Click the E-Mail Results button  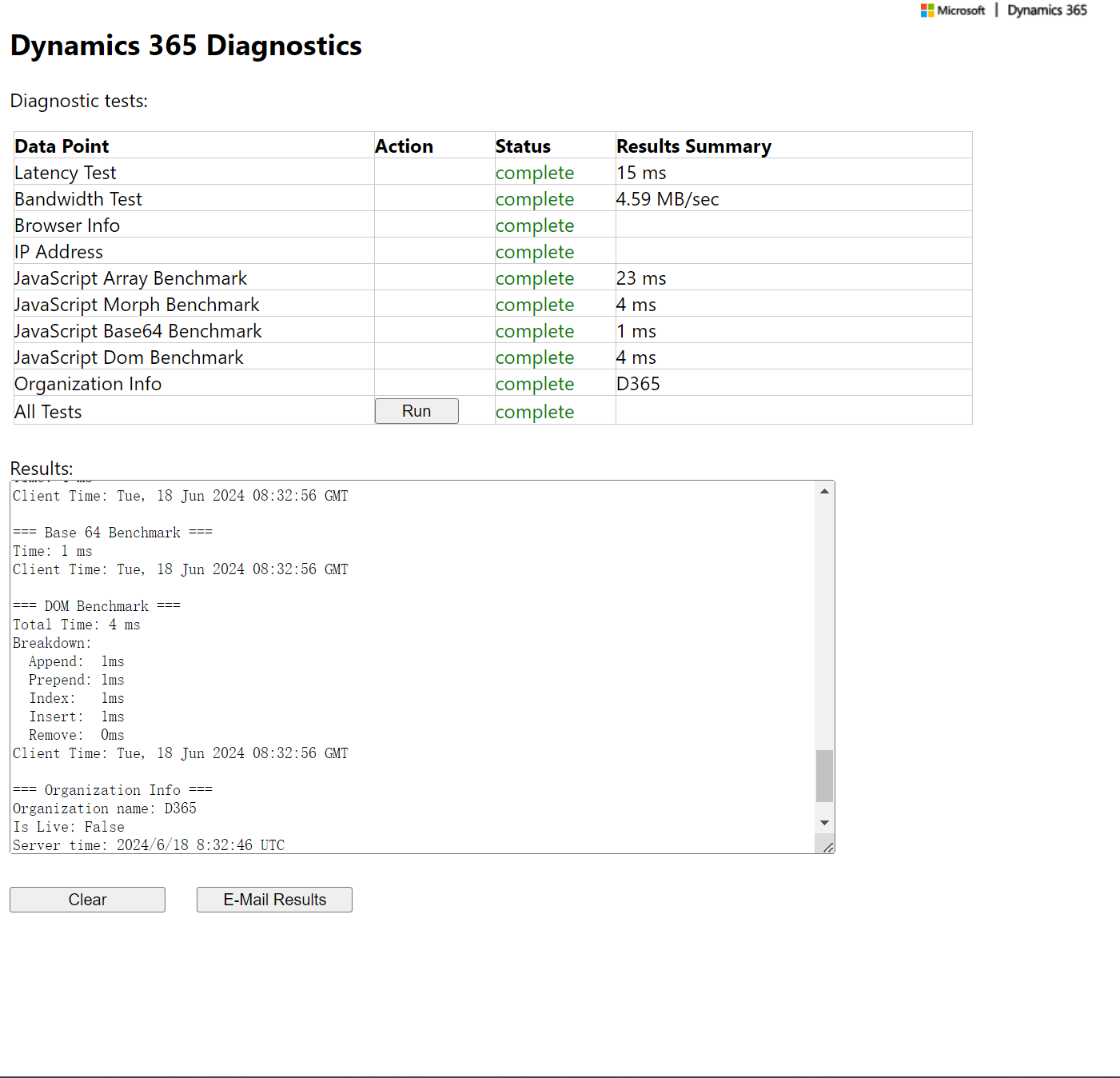[x=274, y=900]
